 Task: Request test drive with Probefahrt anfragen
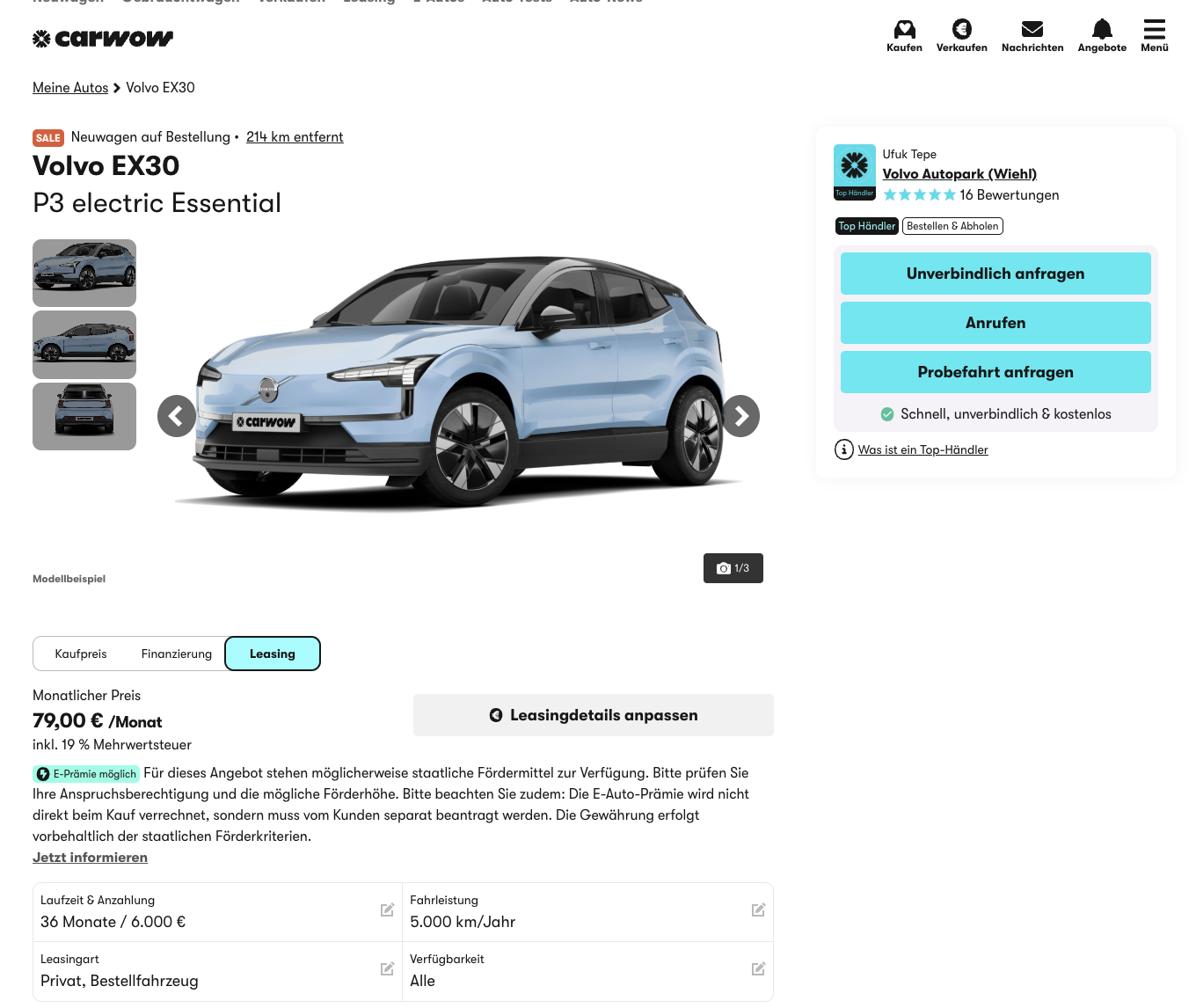click(995, 372)
